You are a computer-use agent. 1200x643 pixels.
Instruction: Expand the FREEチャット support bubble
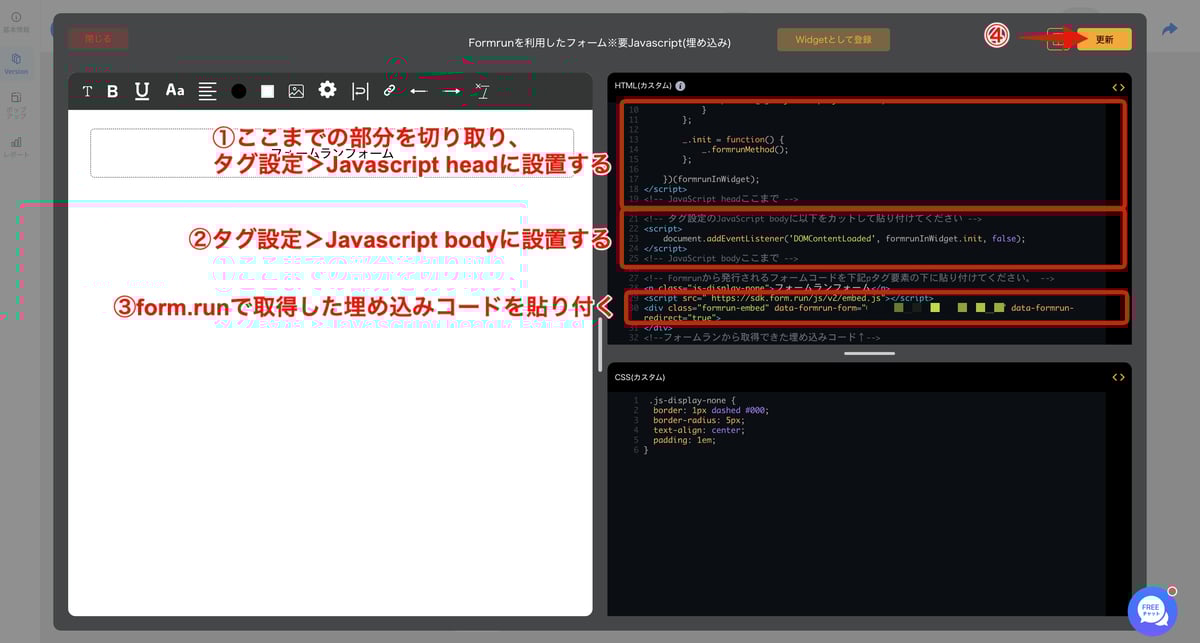click(x=1151, y=610)
